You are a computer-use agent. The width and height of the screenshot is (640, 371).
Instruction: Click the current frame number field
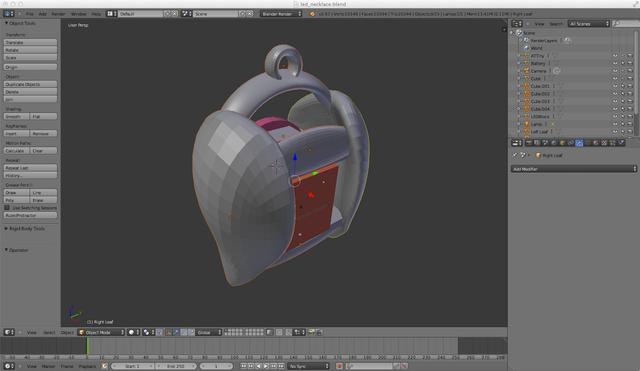click(x=216, y=366)
